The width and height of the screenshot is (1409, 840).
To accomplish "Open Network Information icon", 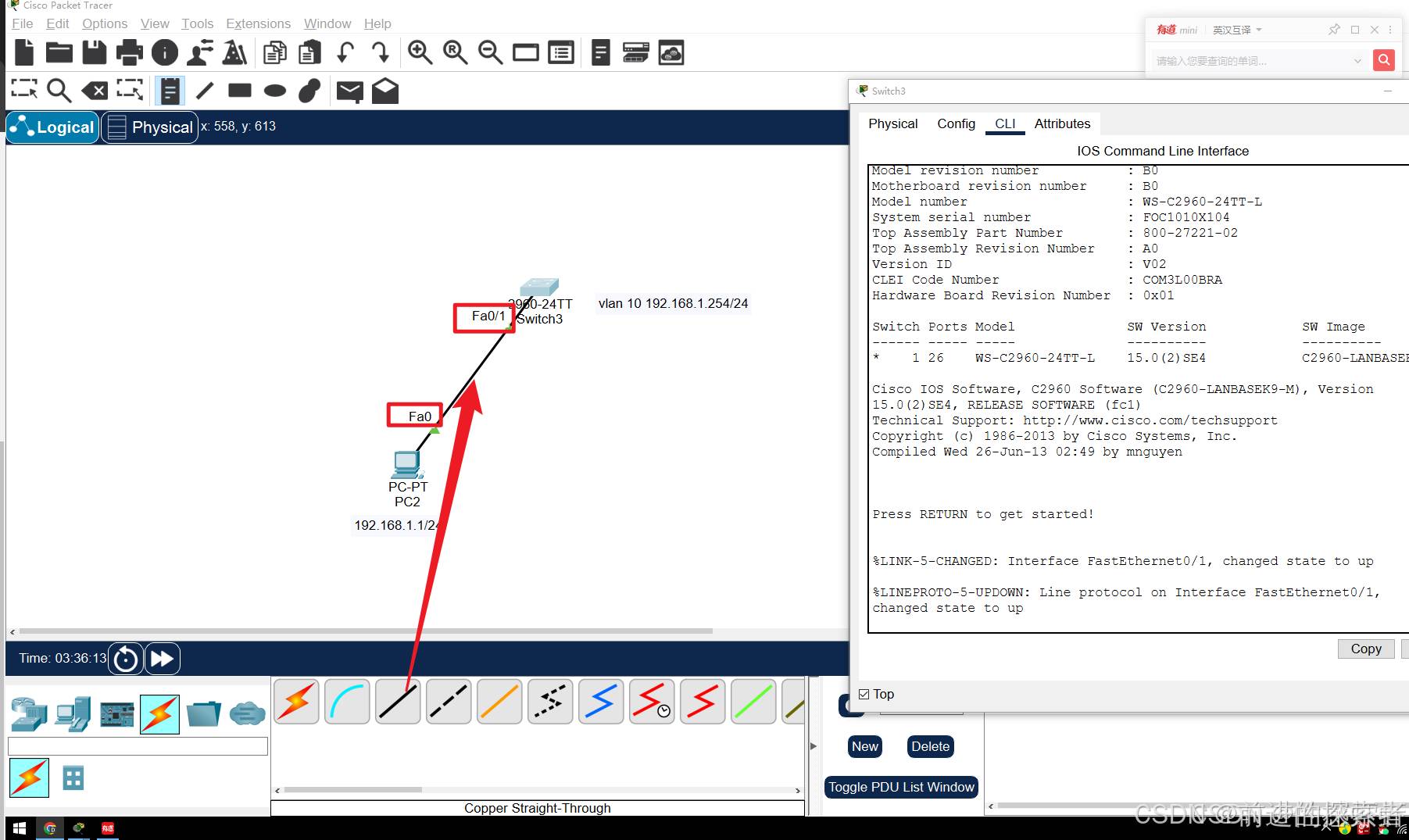I will coord(165,52).
